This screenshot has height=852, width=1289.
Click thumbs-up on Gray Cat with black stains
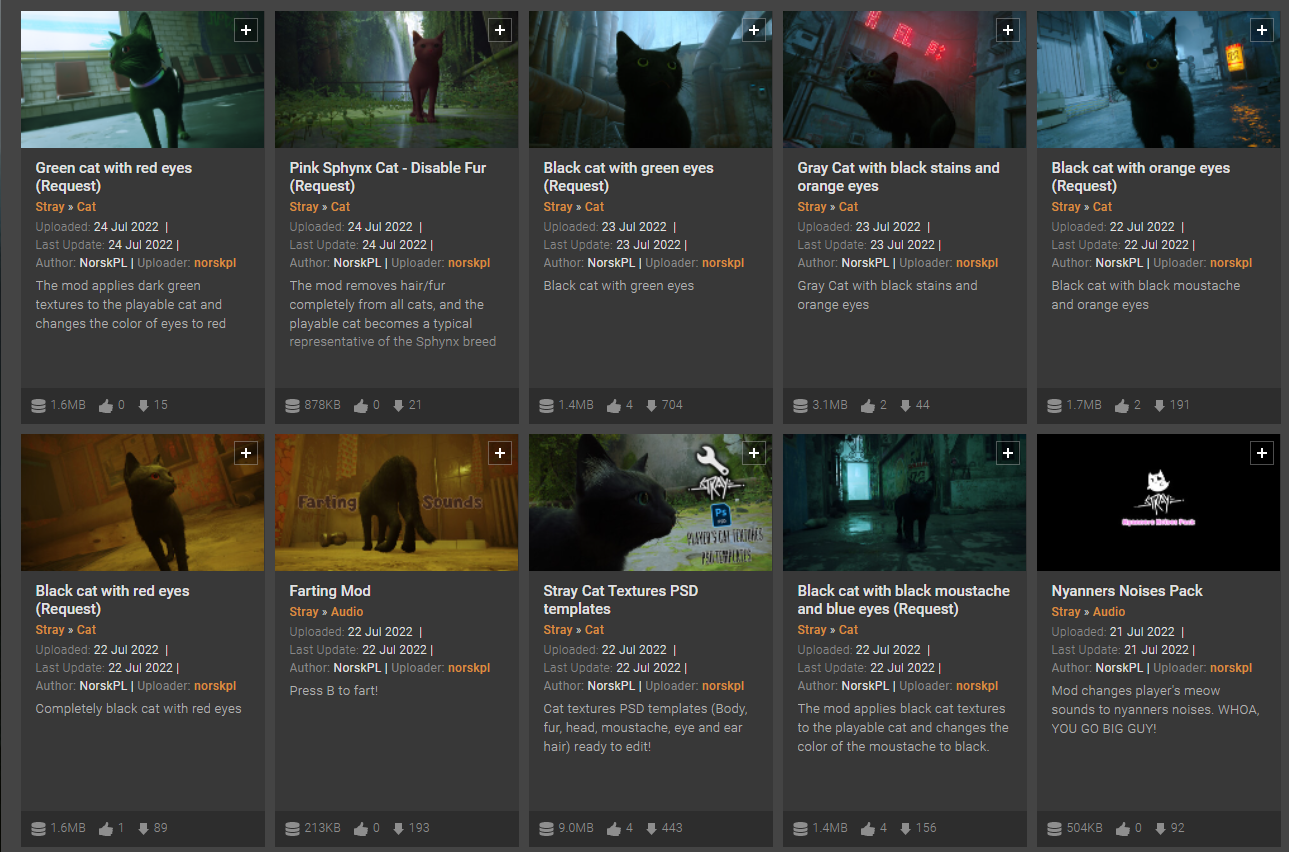point(868,406)
